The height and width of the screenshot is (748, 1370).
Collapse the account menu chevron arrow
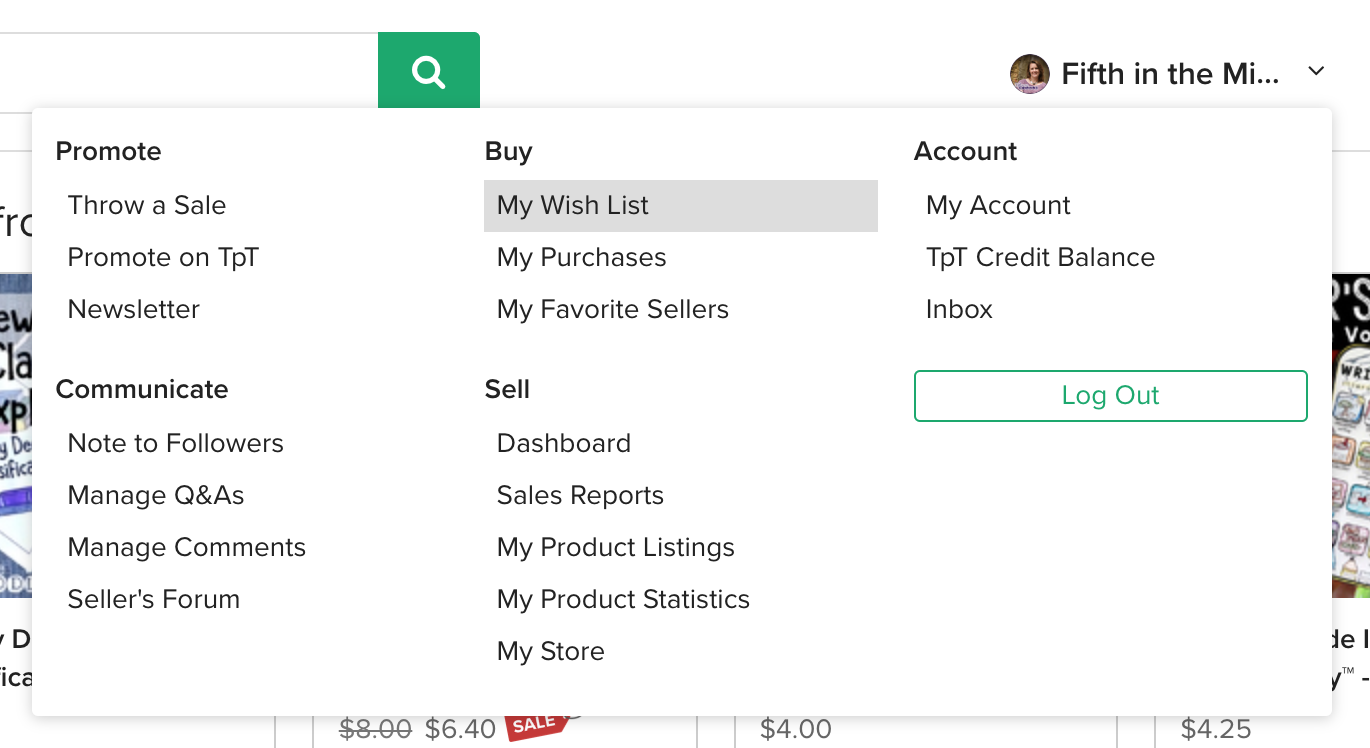[1316, 71]
